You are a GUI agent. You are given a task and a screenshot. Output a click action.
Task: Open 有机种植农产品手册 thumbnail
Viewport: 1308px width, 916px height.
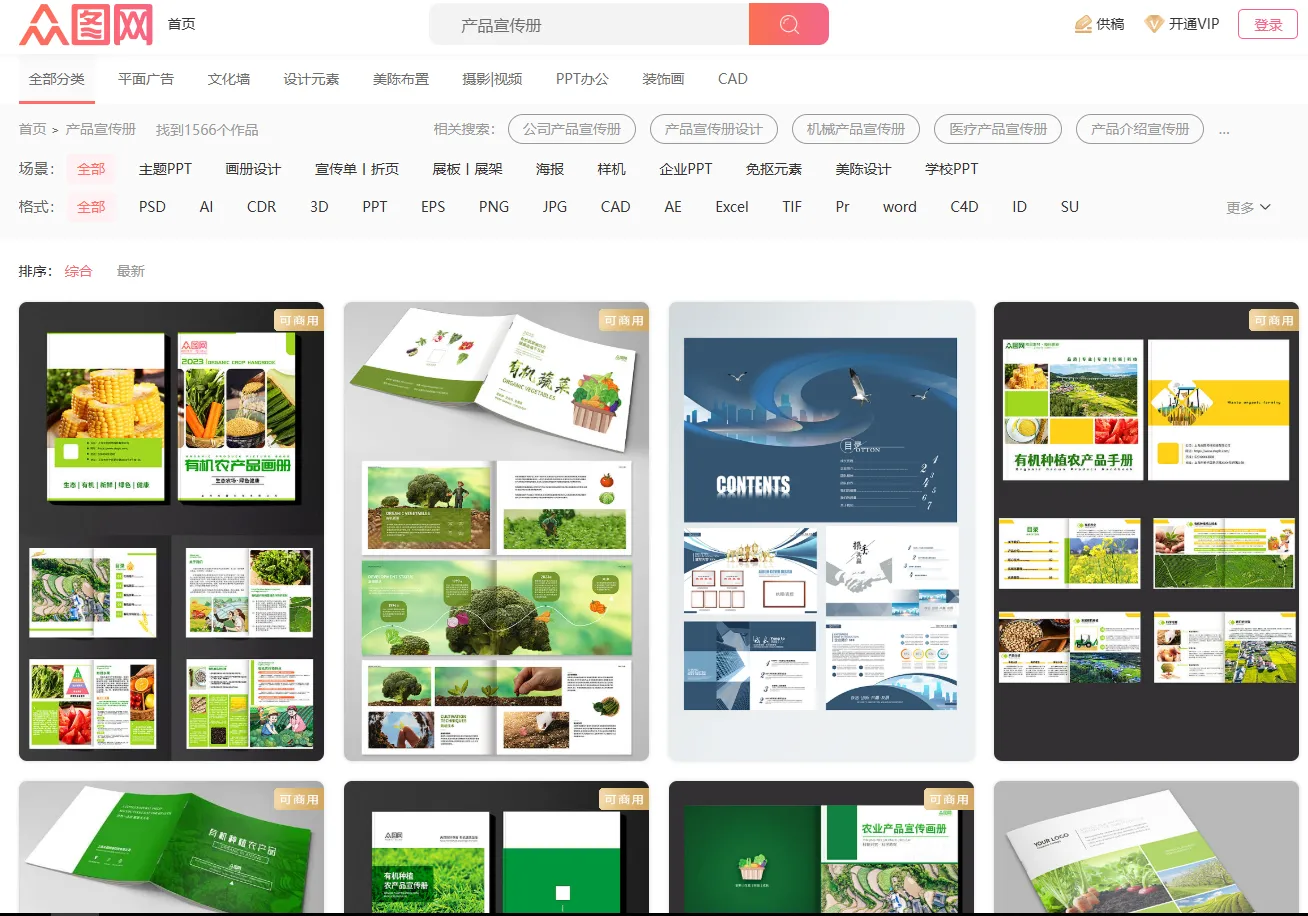pyautogui.click(x=1146, y=531)
